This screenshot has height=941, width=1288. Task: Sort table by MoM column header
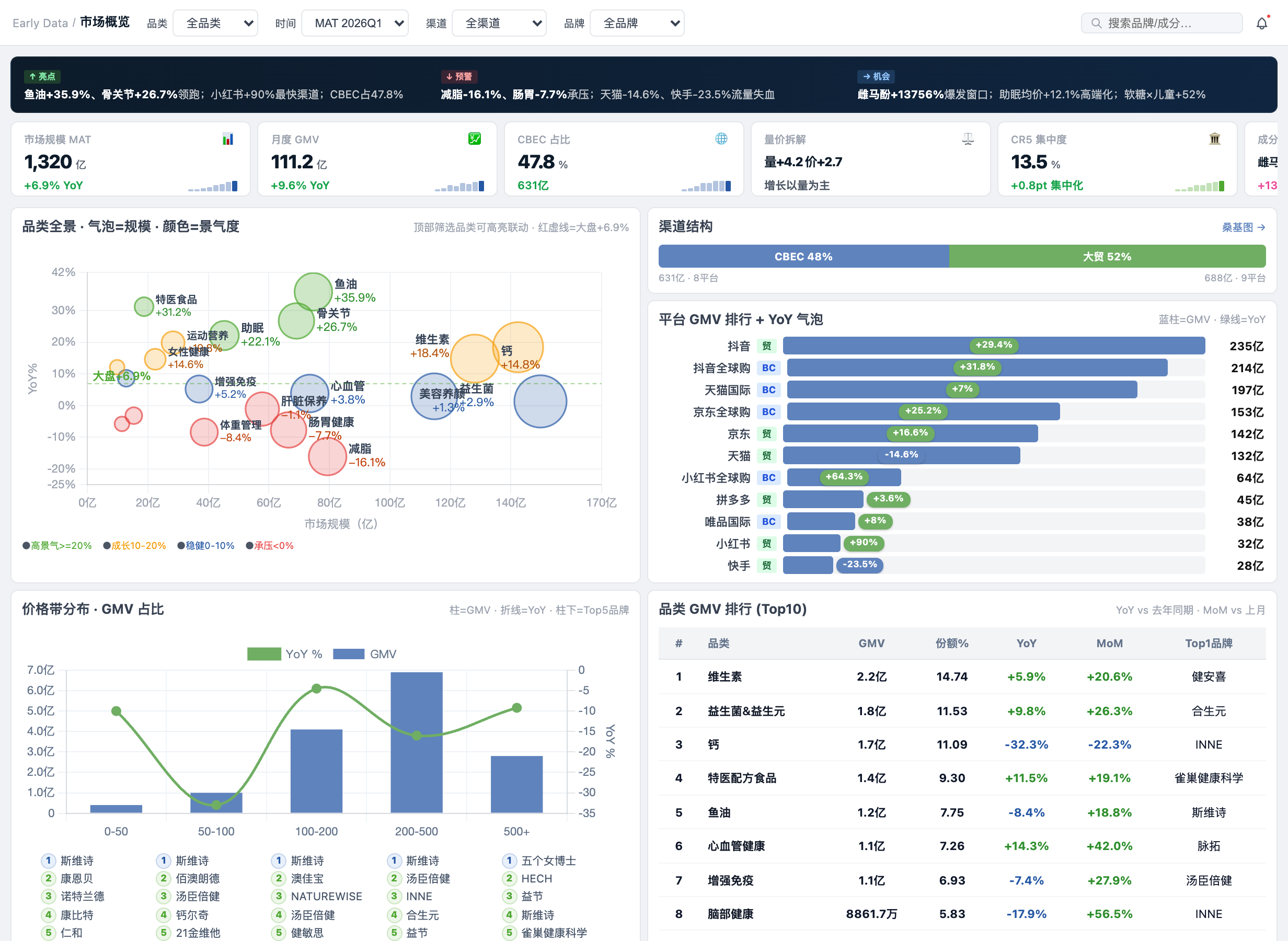click(x=1109, y=643)
